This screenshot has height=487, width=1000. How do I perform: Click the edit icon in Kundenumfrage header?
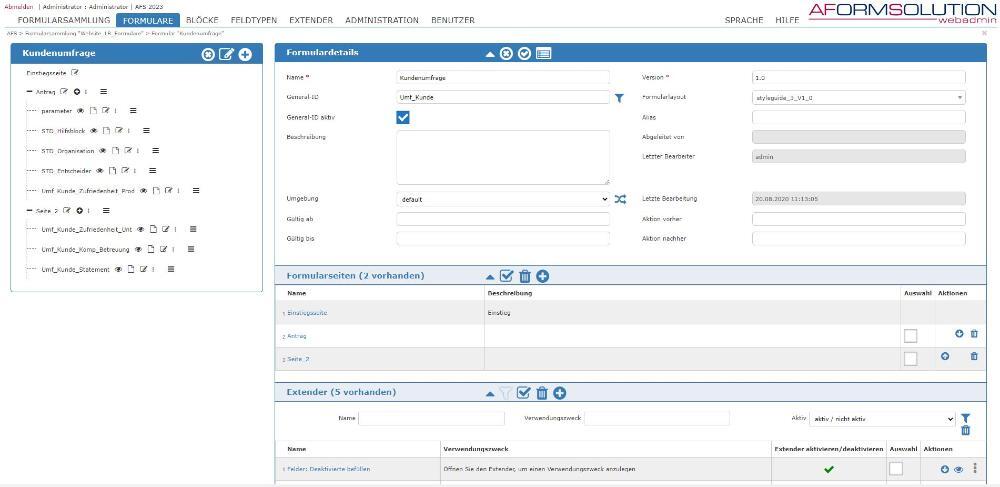[226, 54]
